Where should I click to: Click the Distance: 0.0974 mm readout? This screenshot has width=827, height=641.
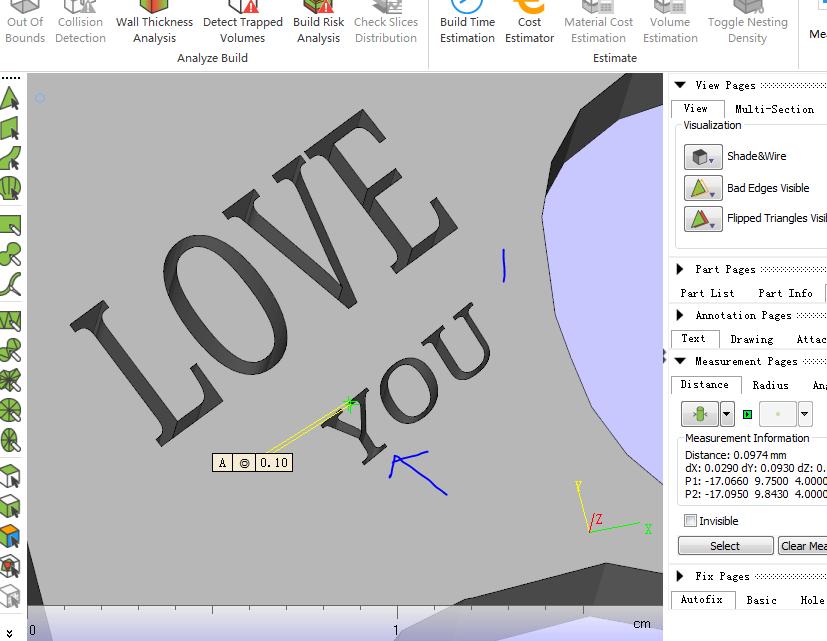coord(735,455)
